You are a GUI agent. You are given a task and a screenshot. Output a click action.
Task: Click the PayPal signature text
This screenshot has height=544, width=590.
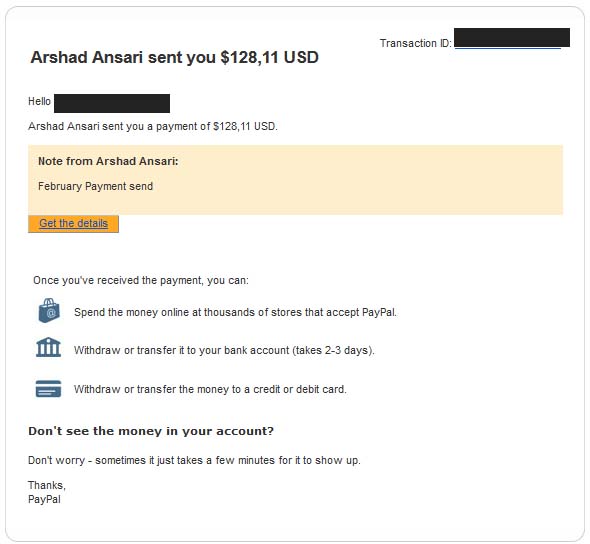[44, 499]
